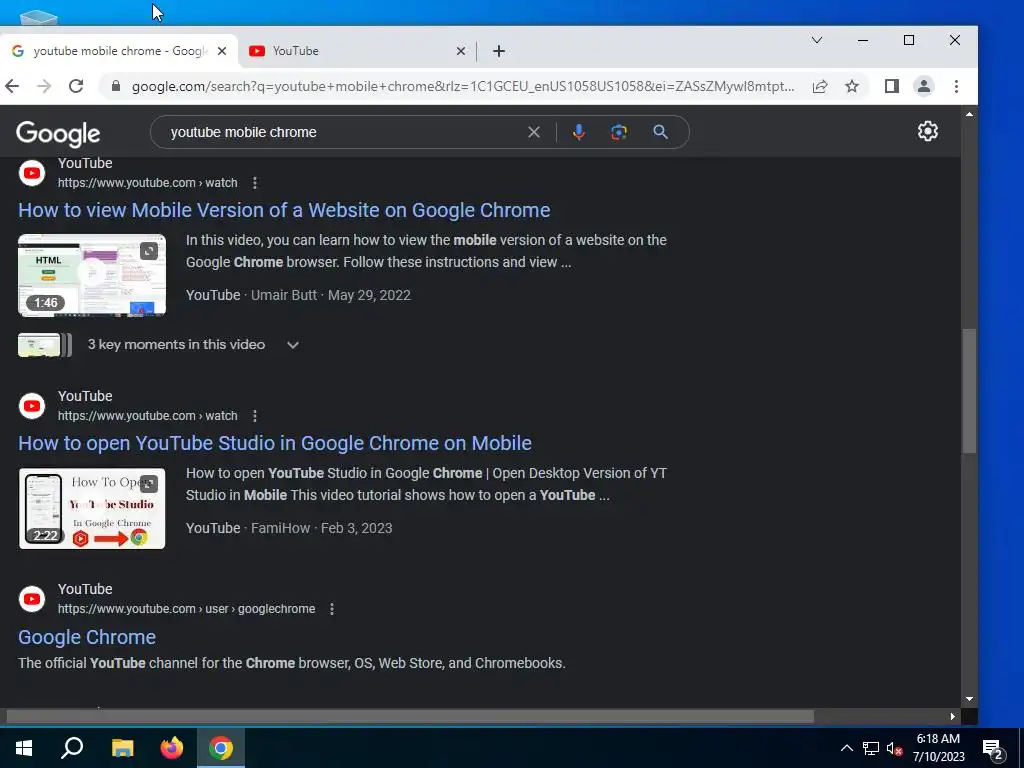Go to Google homepage logo
1024x768 pixels.
coord(58,133)
